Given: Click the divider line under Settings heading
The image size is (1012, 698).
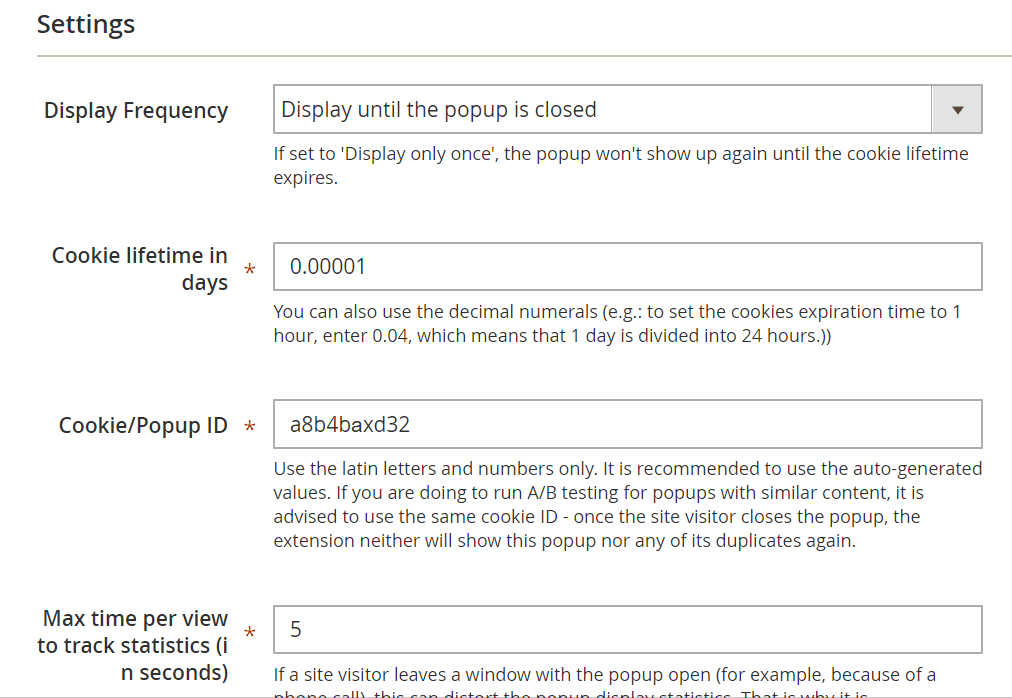Looking at the screenshot, I should click(x=523, y=56).
